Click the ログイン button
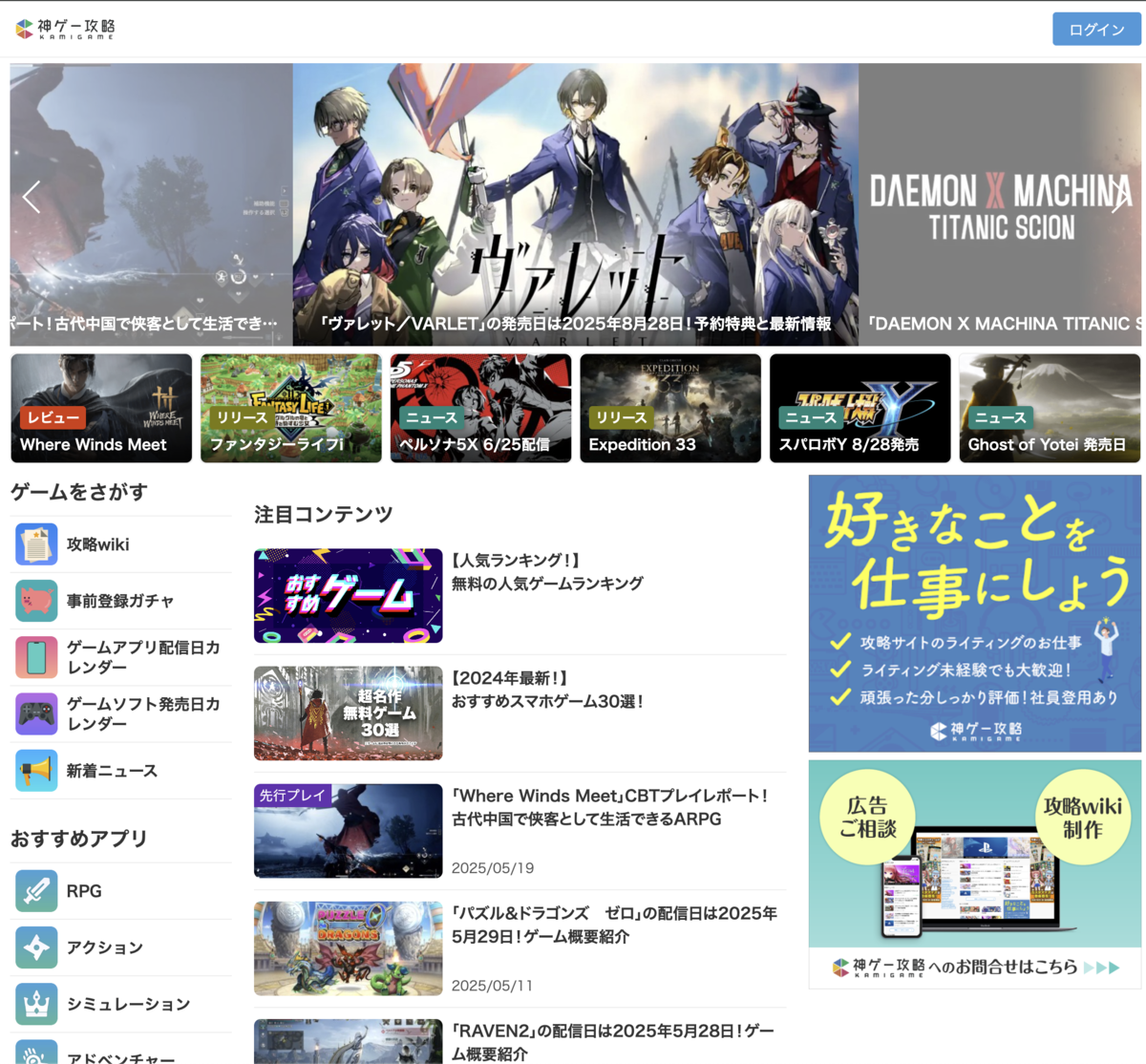The image size is (1146, 1064). click(1096, 30)
